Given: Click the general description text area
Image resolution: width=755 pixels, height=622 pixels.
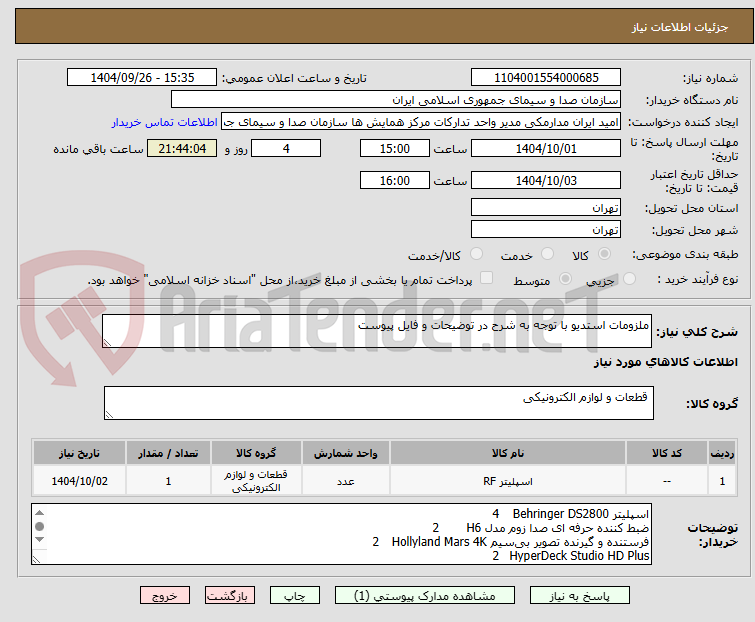Looking at the screenshot, I should [x=377, y=331].
